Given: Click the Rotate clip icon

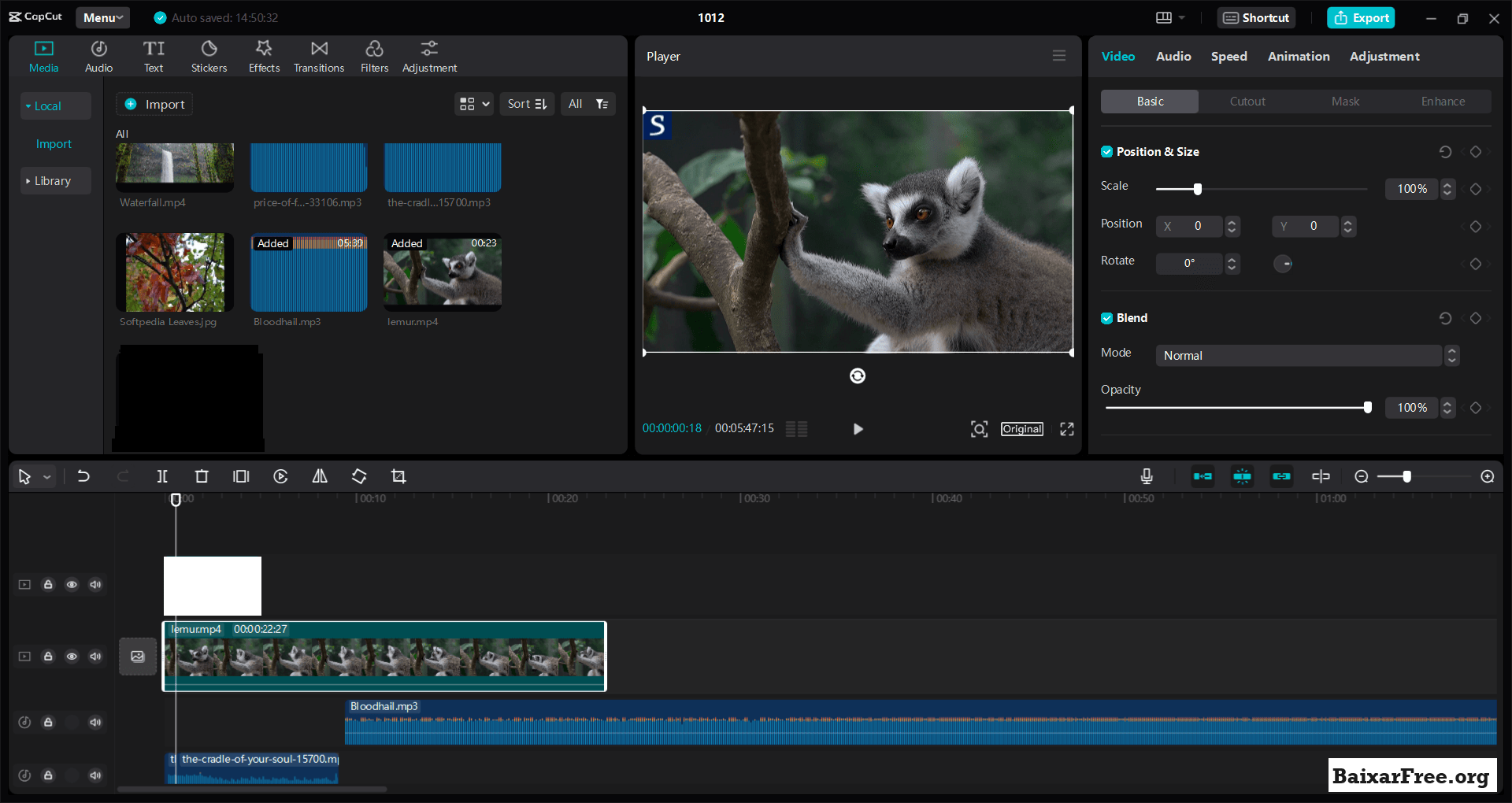Looking at the screenshot, I should click(359, 476).
